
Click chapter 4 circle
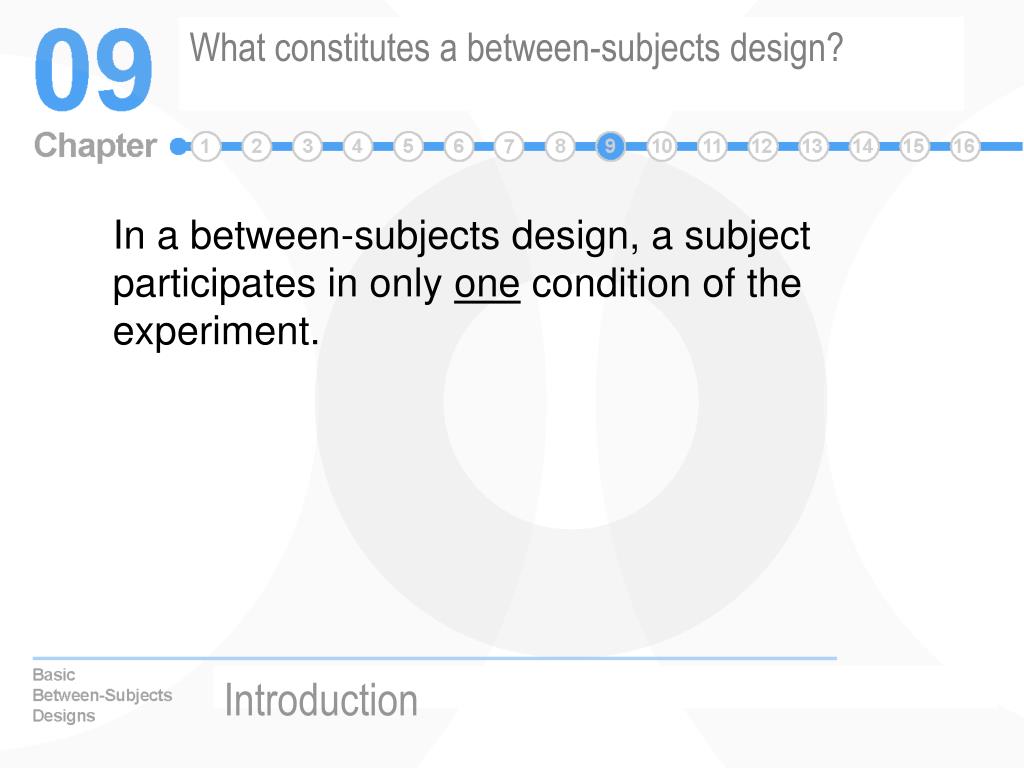[357, 146]
